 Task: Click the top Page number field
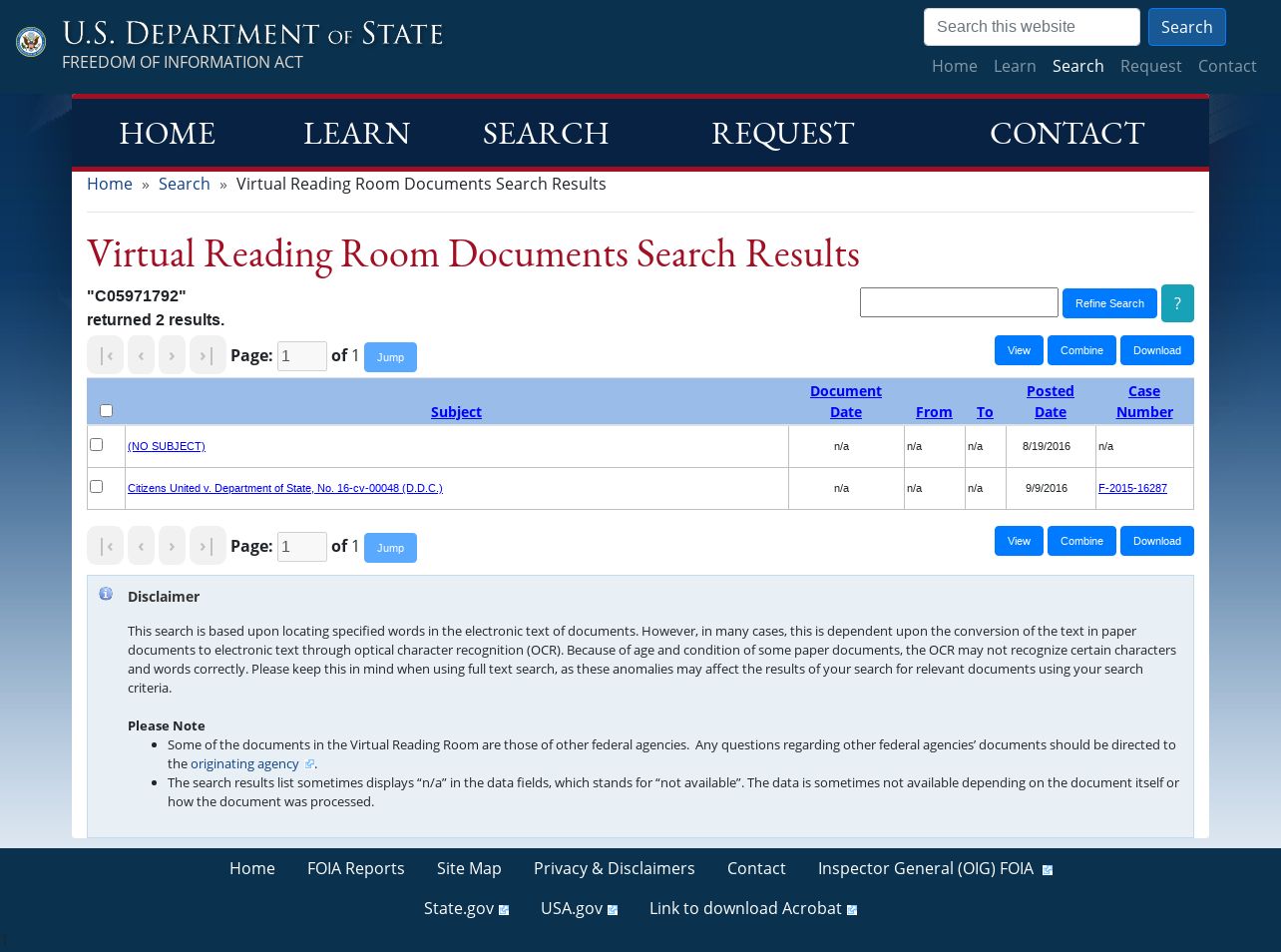pyautogui.click(x=302, y=356)
